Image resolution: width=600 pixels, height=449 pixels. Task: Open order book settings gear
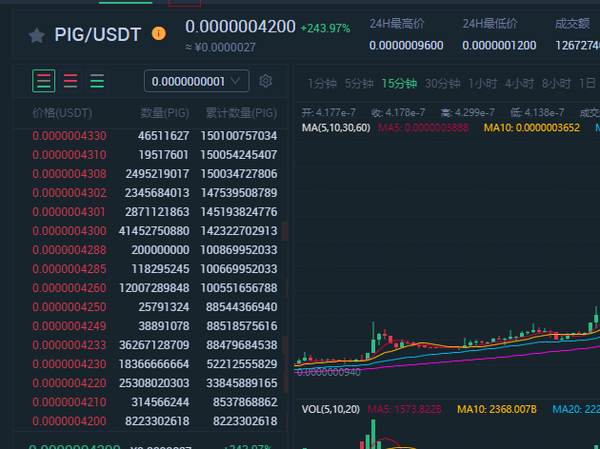tap(266, 81)
